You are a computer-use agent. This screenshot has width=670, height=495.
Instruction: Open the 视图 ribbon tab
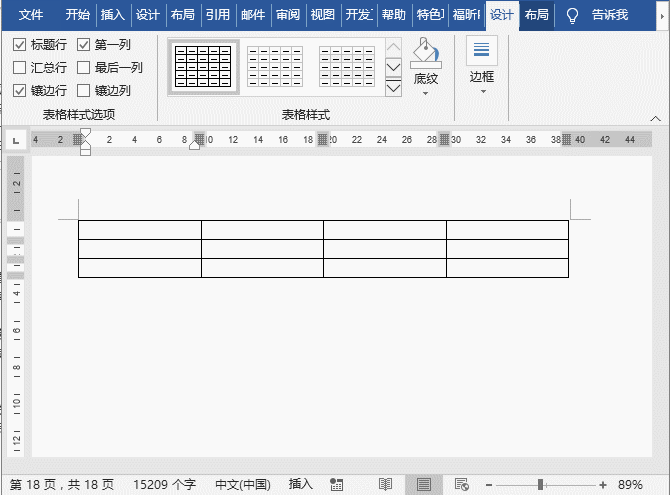pos(323,15)
